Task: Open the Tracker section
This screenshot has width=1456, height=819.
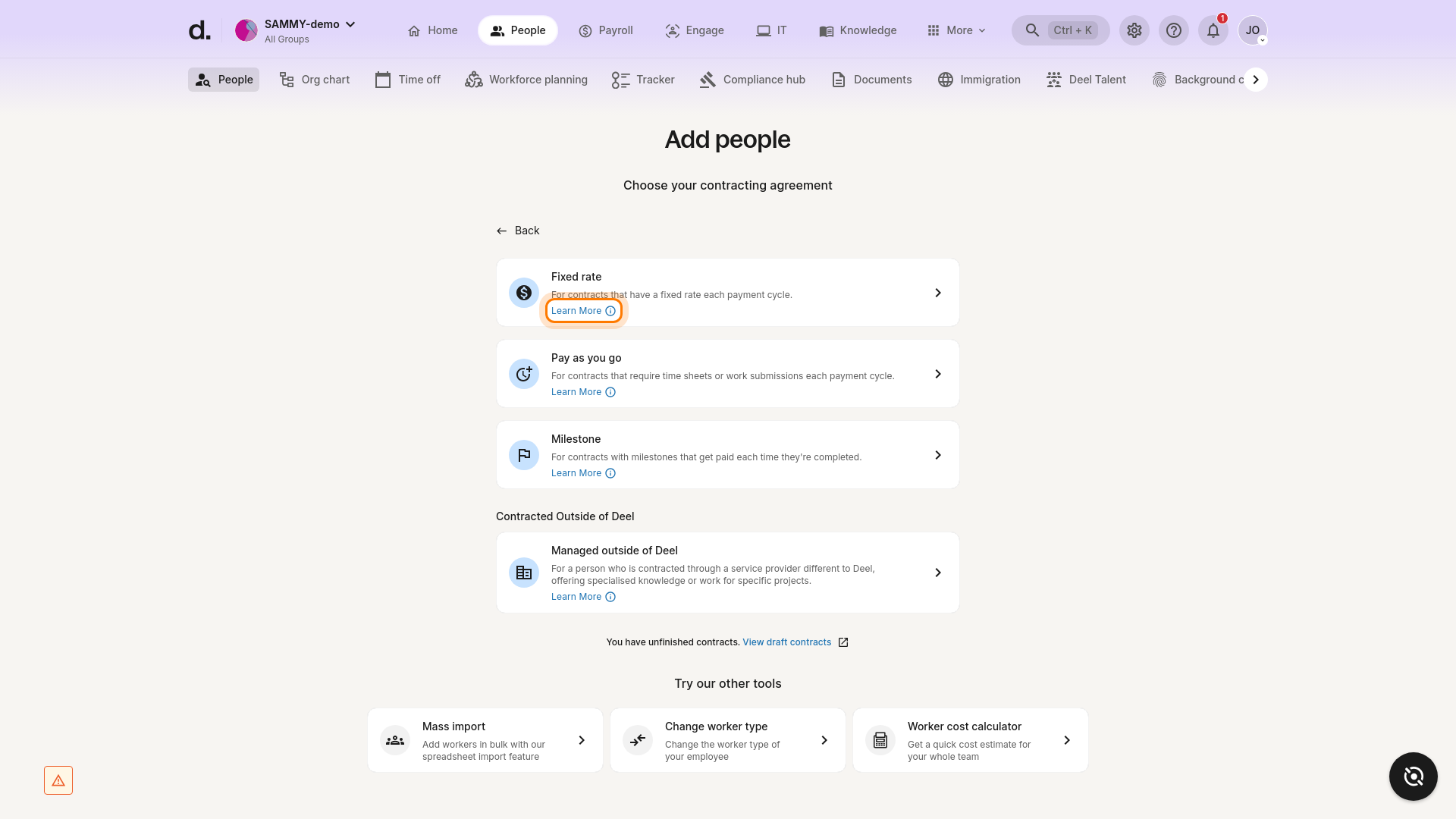Action: pyautogui.click(x=643, y=80)
